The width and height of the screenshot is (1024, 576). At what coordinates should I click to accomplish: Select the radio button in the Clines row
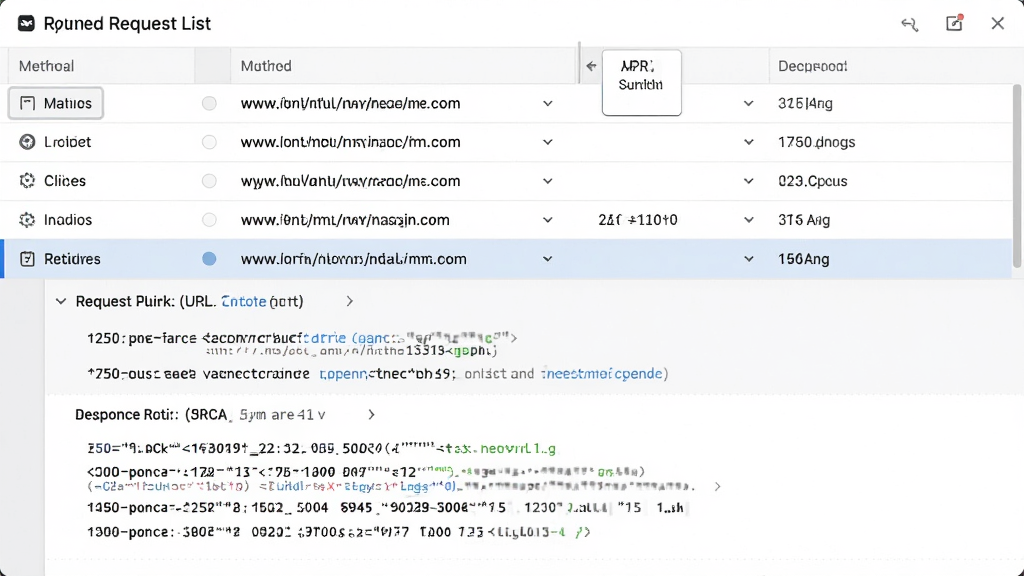pyautogui.click(x=209, y=181)
